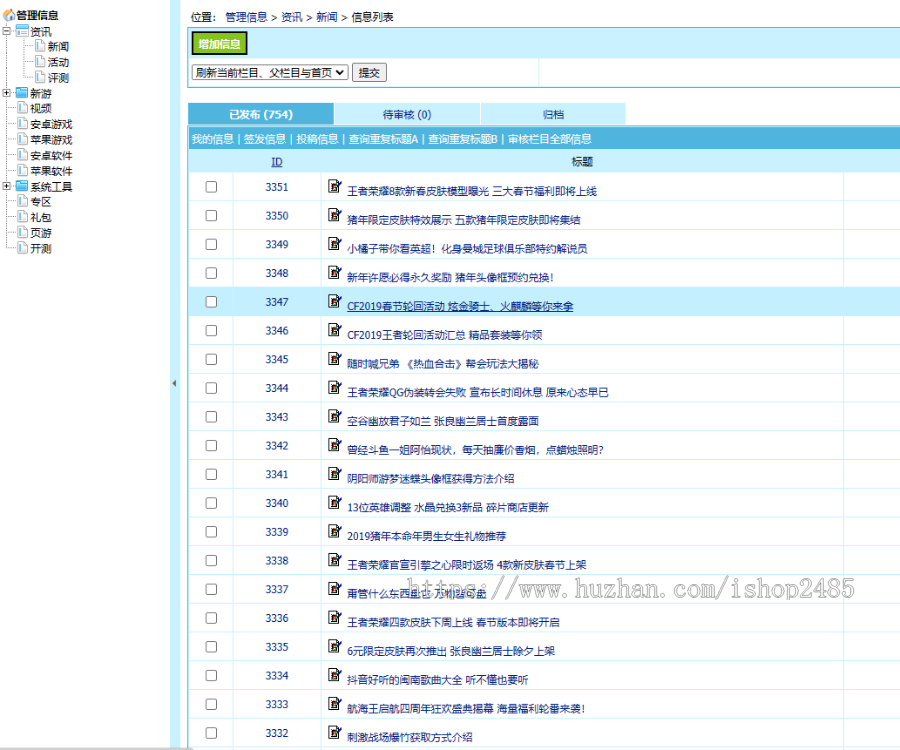Click the edit icon beside article 3334
The width and height of the screenshot is (900, 750).
pyautogui.click(x=335, y=675)
